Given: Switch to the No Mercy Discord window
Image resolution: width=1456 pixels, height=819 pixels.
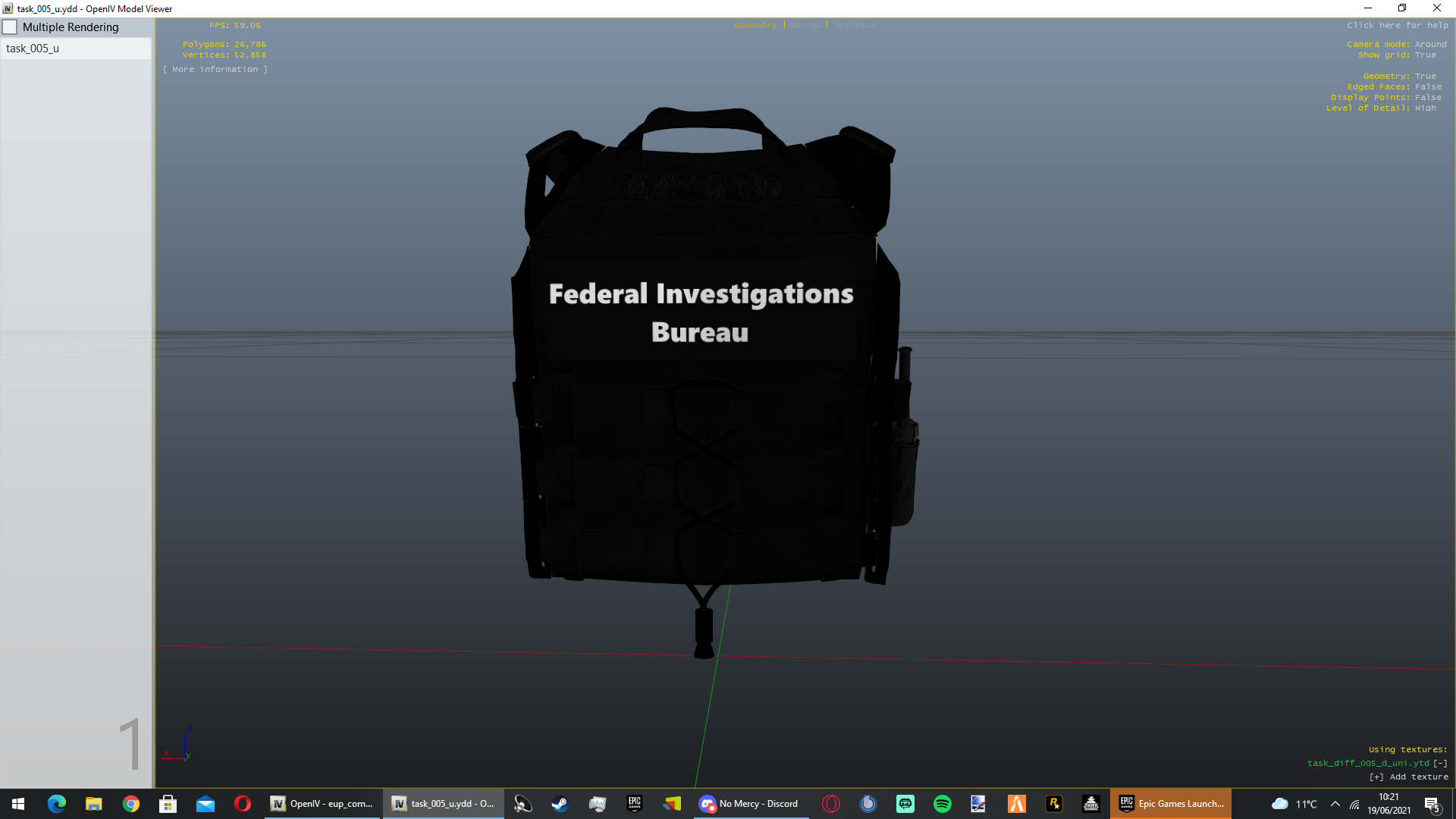Looking at the screenshot, I should (x=751, y=804).
